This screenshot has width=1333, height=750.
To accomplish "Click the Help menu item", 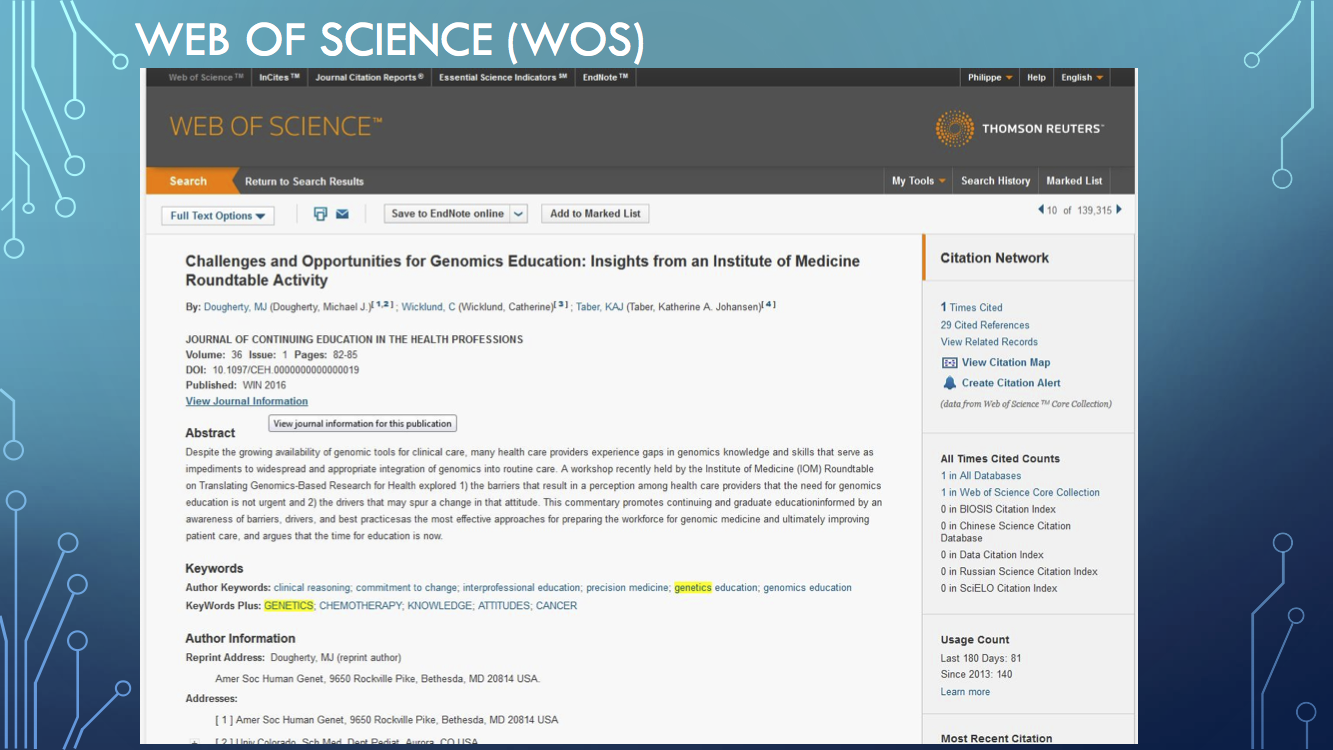I will (x=1036, y=77).
